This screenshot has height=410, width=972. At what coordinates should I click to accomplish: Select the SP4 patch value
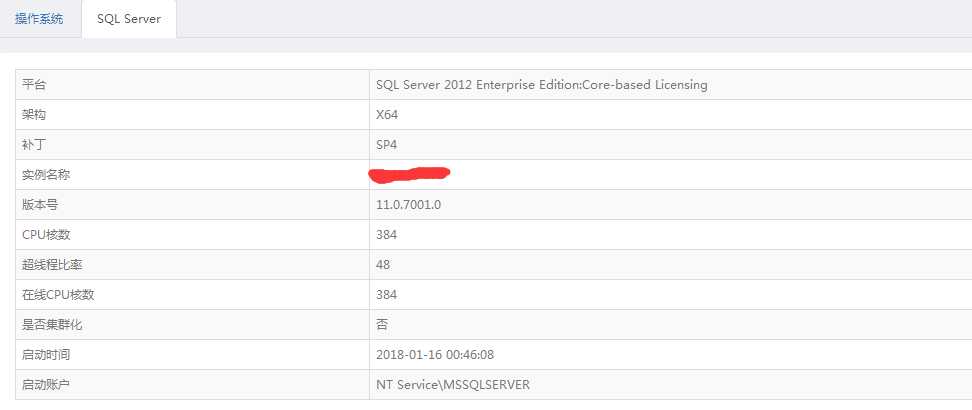[386, 145]
